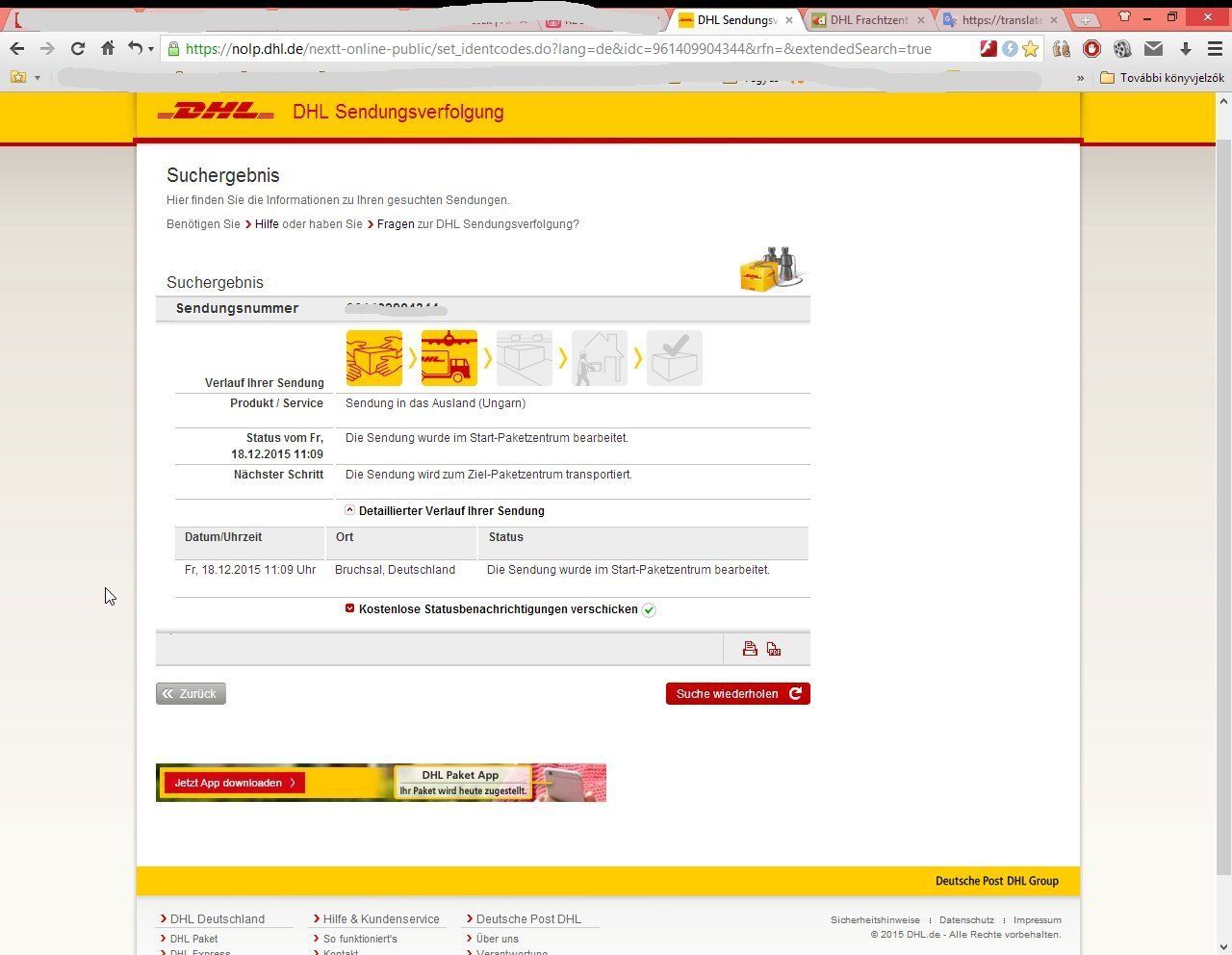
Task: Close the DHL Sendungsverfolgung tab
Action: pyautogui.click(x=789, y=20)
